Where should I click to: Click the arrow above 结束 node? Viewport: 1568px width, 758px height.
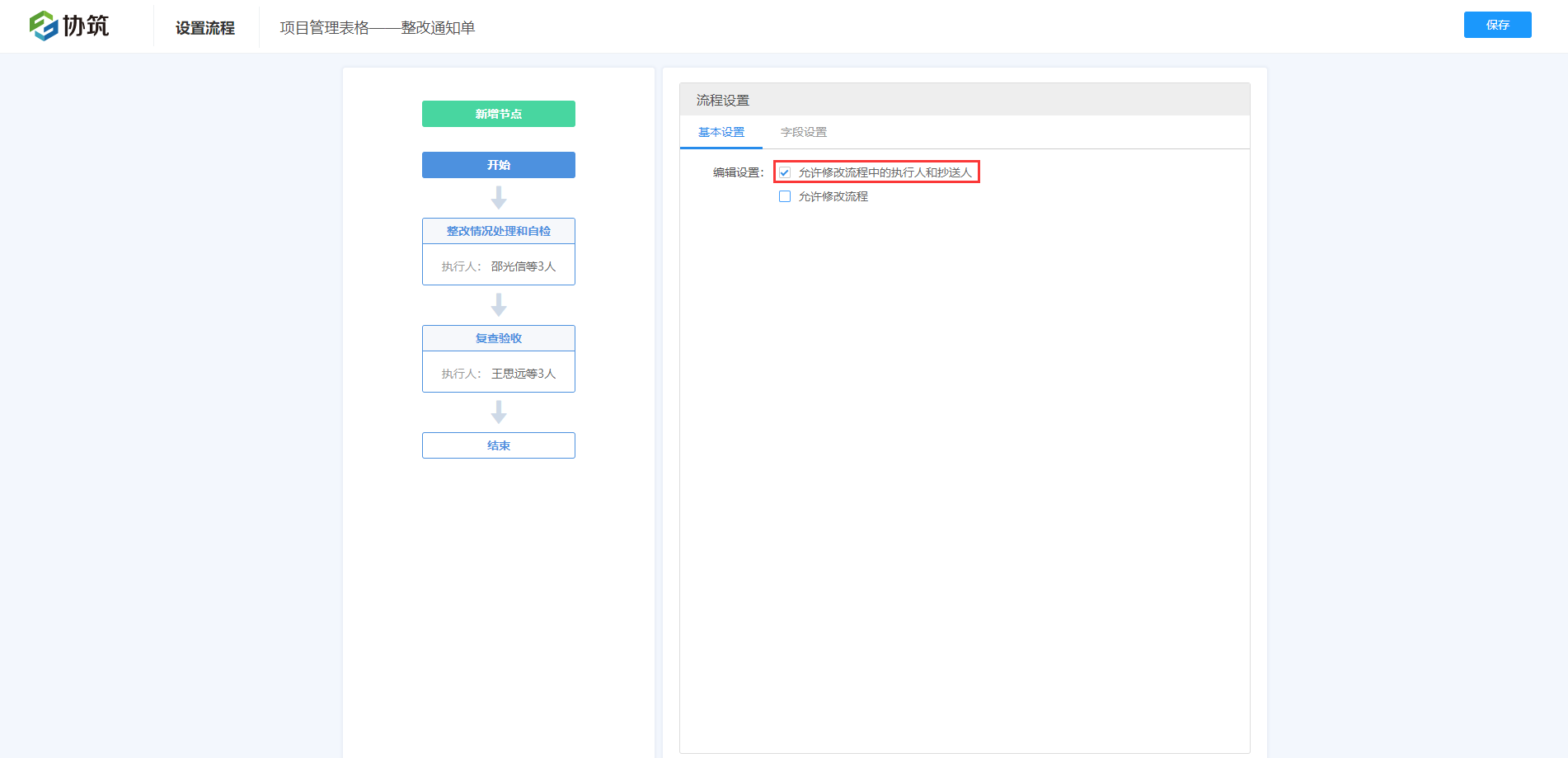point(499,412)
